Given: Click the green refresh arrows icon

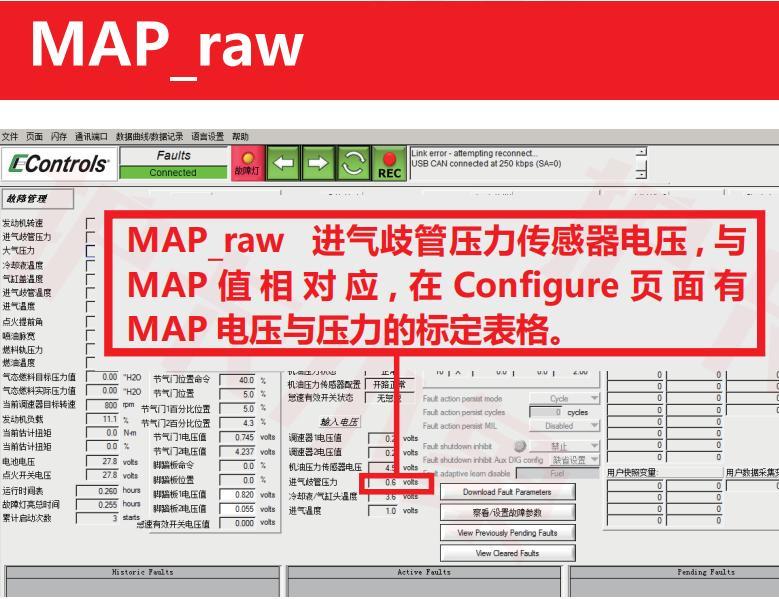Looking at the screenshot, I should pyautogui.click(x=353, y=163).
